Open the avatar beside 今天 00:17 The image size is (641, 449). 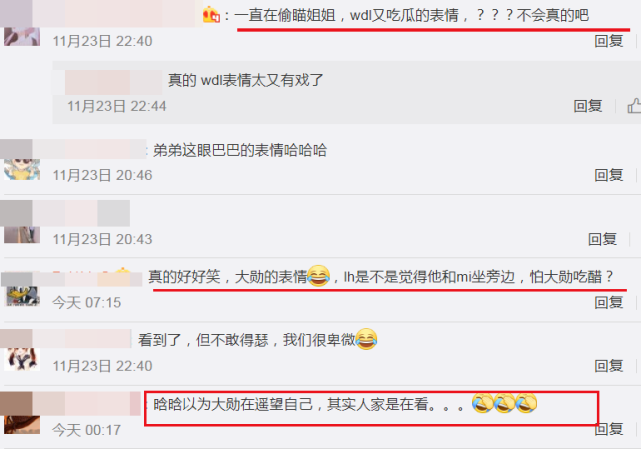point(22,424)
